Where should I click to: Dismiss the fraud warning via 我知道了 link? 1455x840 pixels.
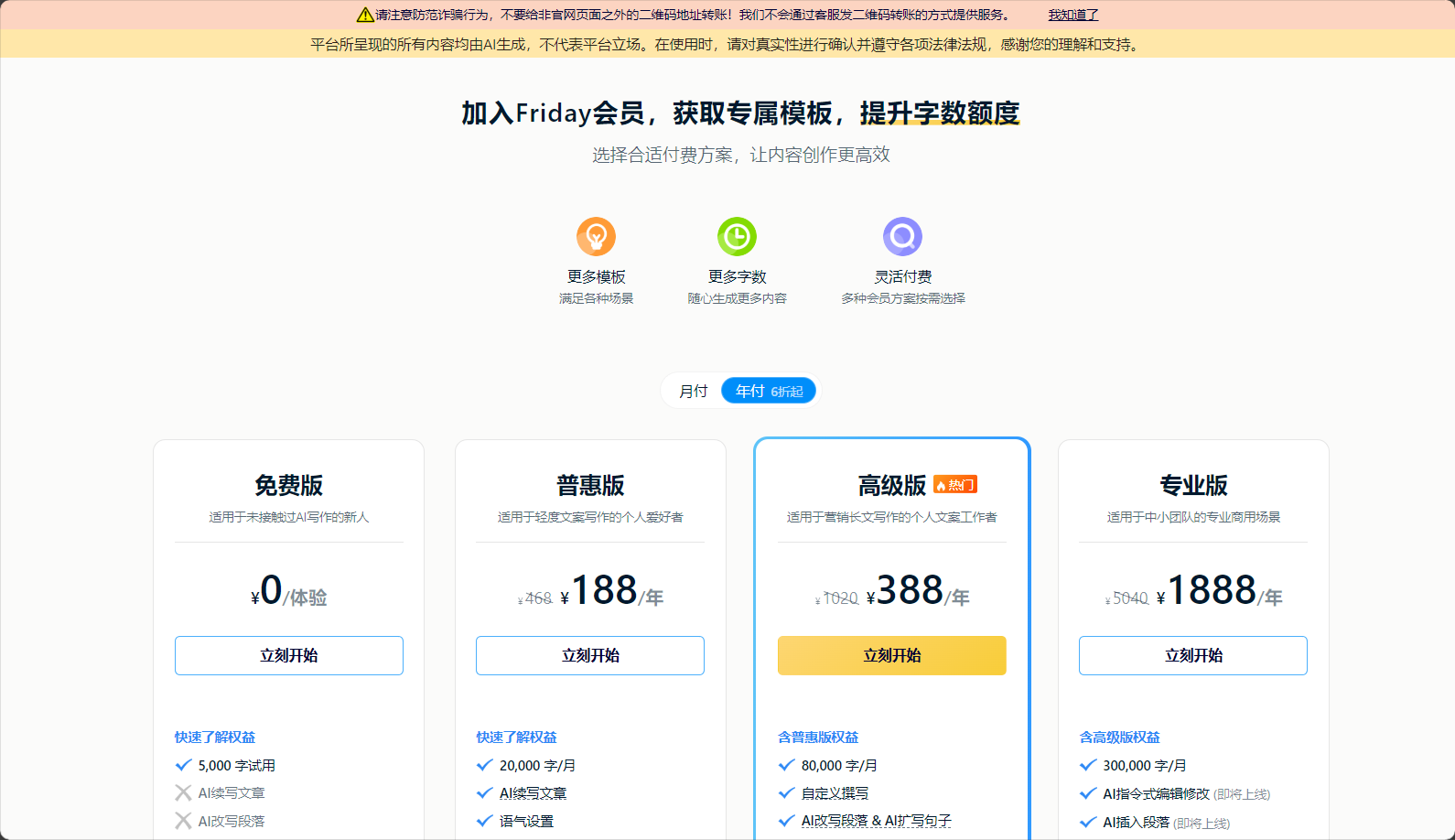[1073, 15]
